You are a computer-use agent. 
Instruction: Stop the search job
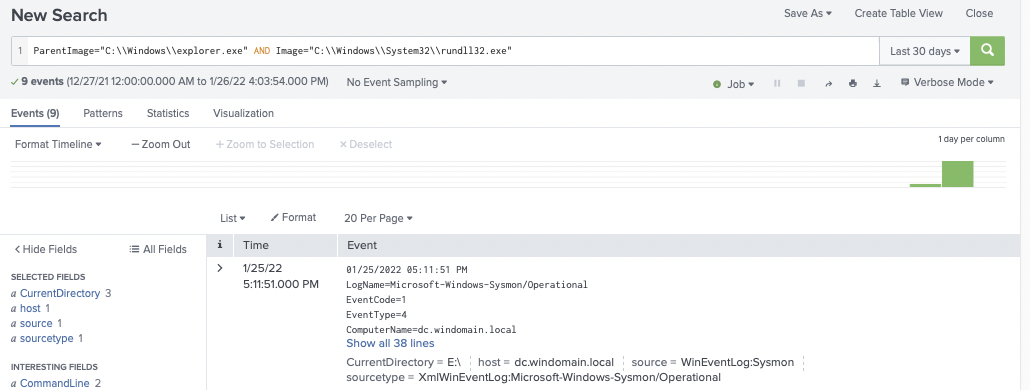click(801, 83)
